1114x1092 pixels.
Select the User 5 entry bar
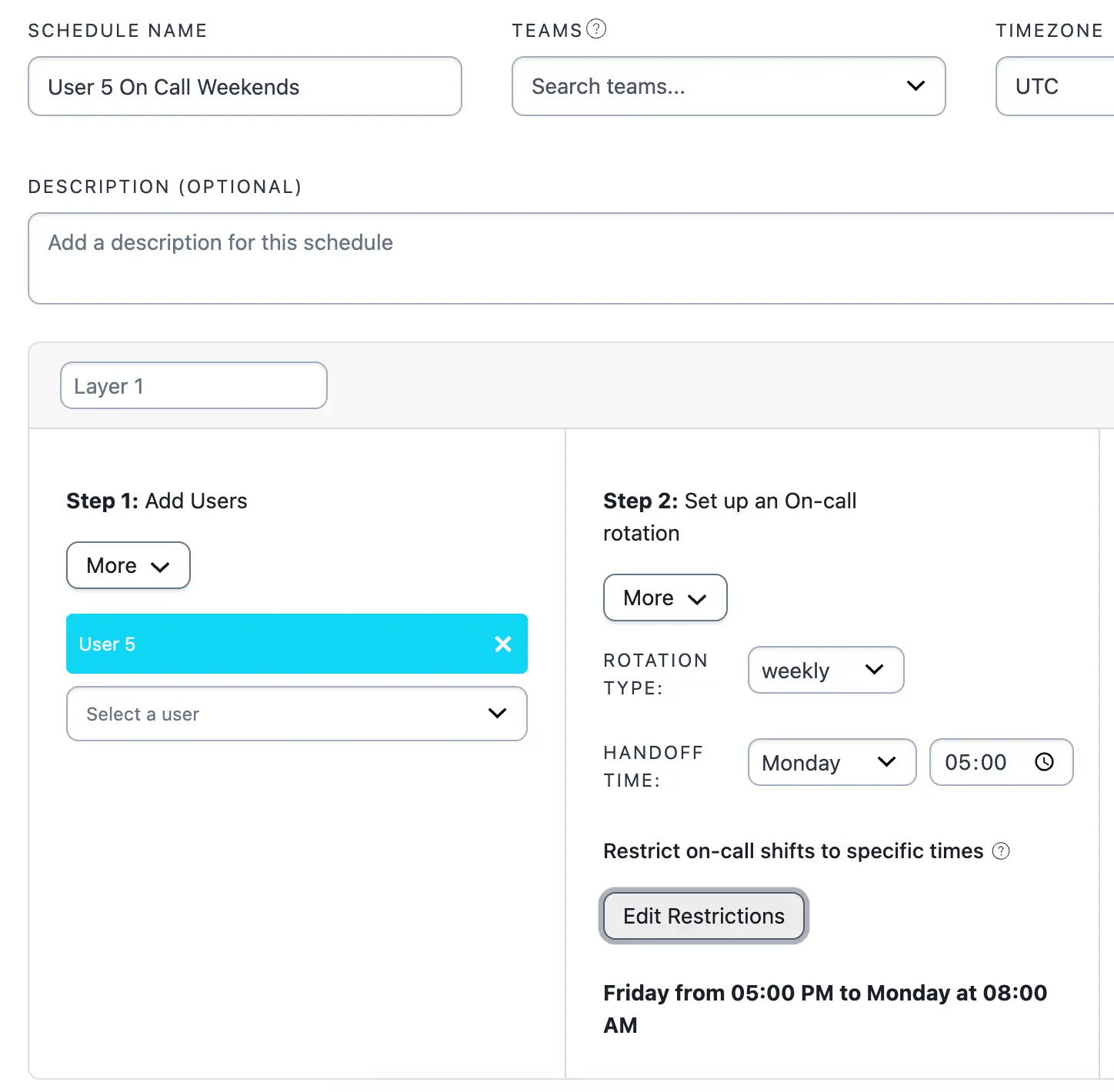pyautogui.click(x=297, y=644)
